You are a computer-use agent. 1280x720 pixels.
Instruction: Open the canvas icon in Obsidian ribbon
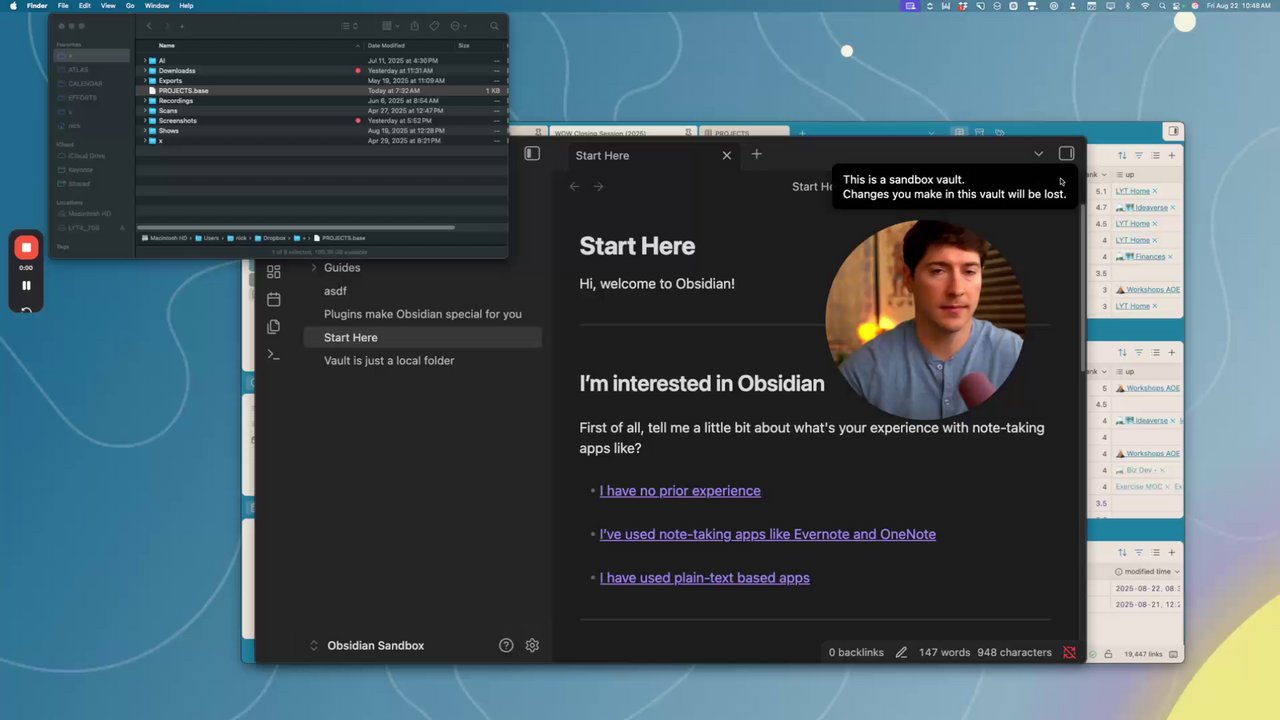[x=274, y=272]
